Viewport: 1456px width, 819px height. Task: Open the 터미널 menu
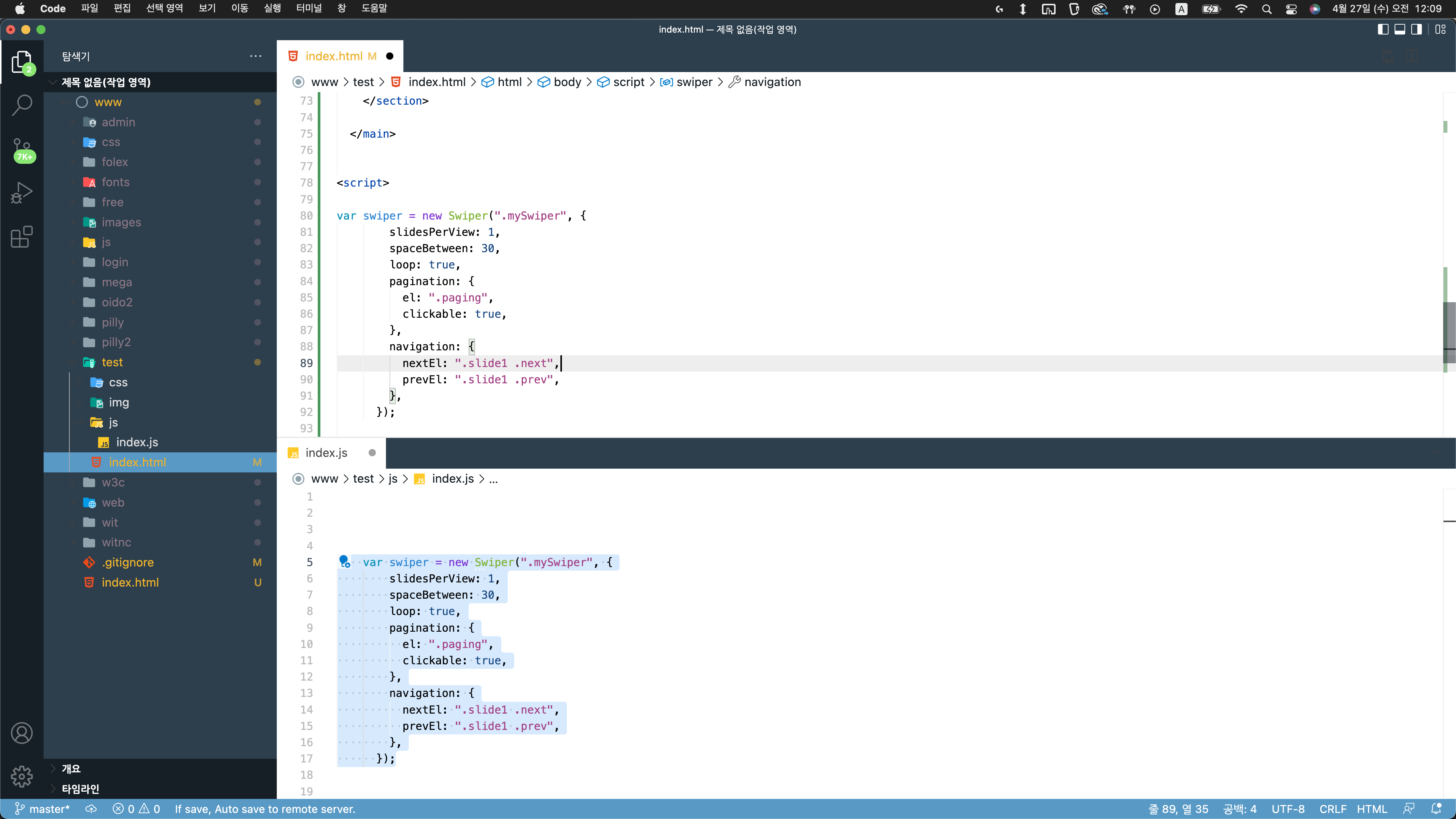tap(309, 8)
